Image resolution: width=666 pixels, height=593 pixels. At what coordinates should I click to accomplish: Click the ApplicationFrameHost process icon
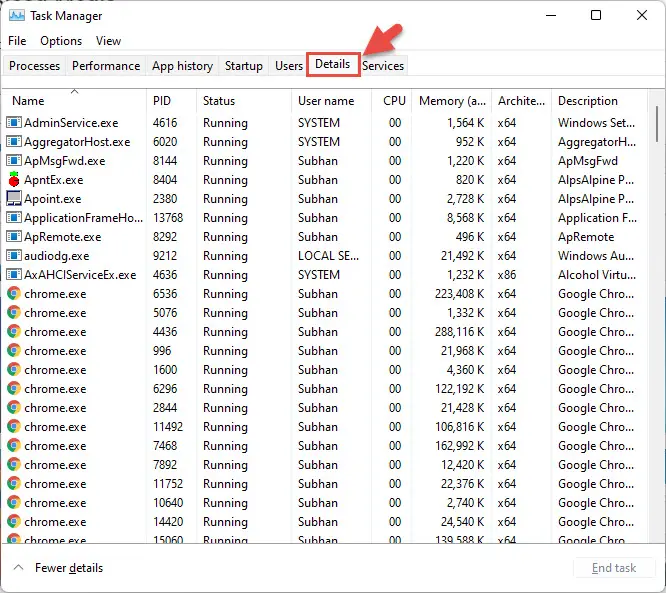[14, 217]
